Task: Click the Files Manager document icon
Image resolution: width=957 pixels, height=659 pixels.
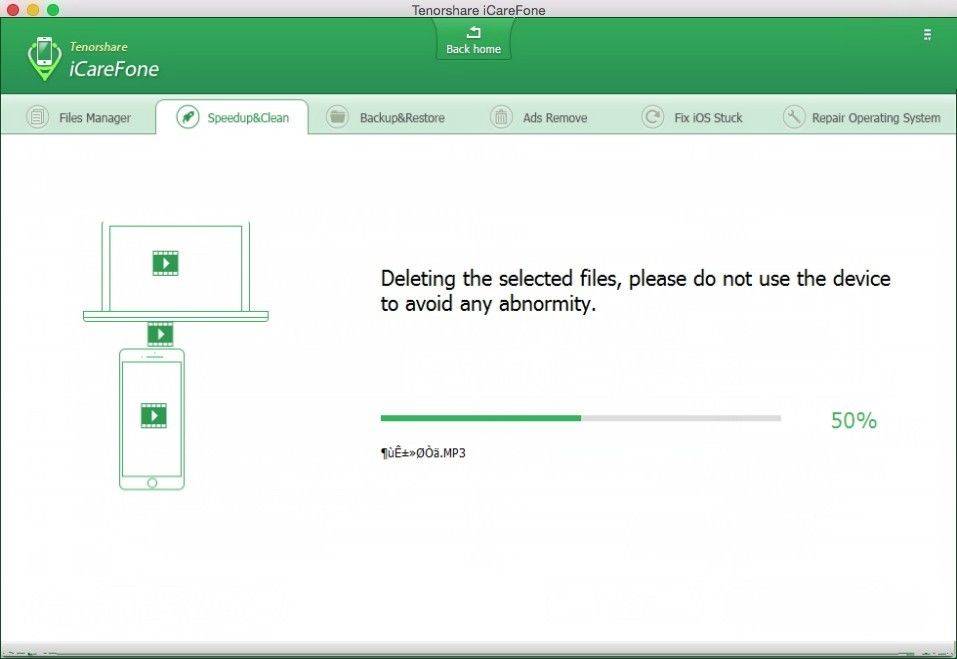Action: point(37,117)
